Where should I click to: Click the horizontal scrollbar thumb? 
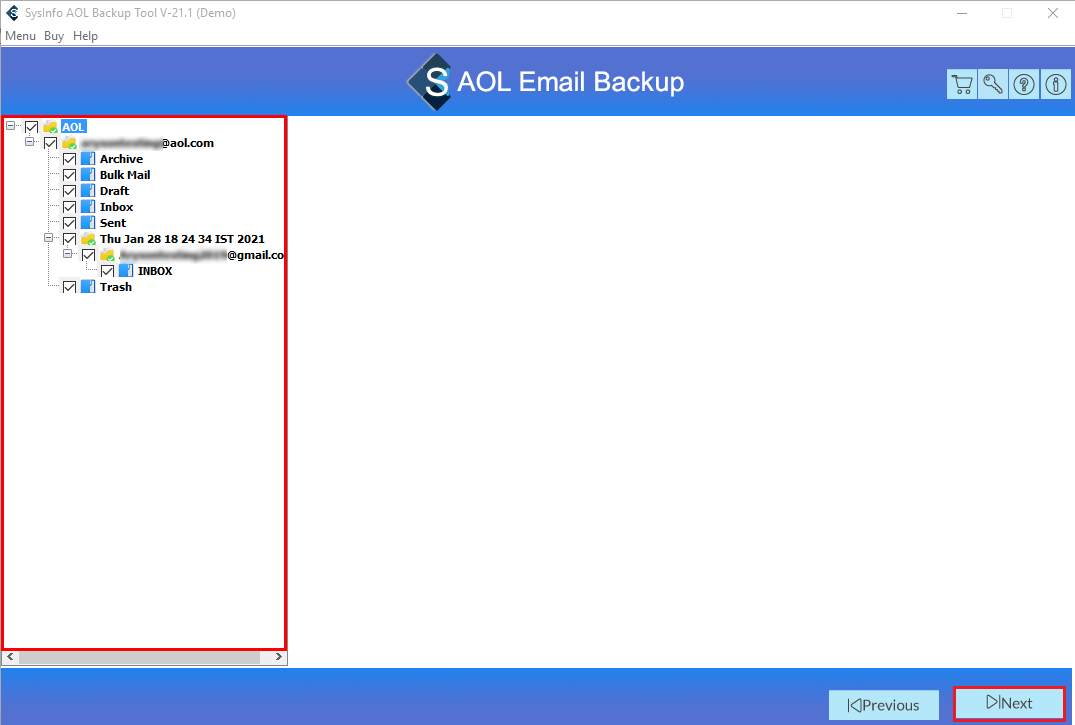coord(139,657)
